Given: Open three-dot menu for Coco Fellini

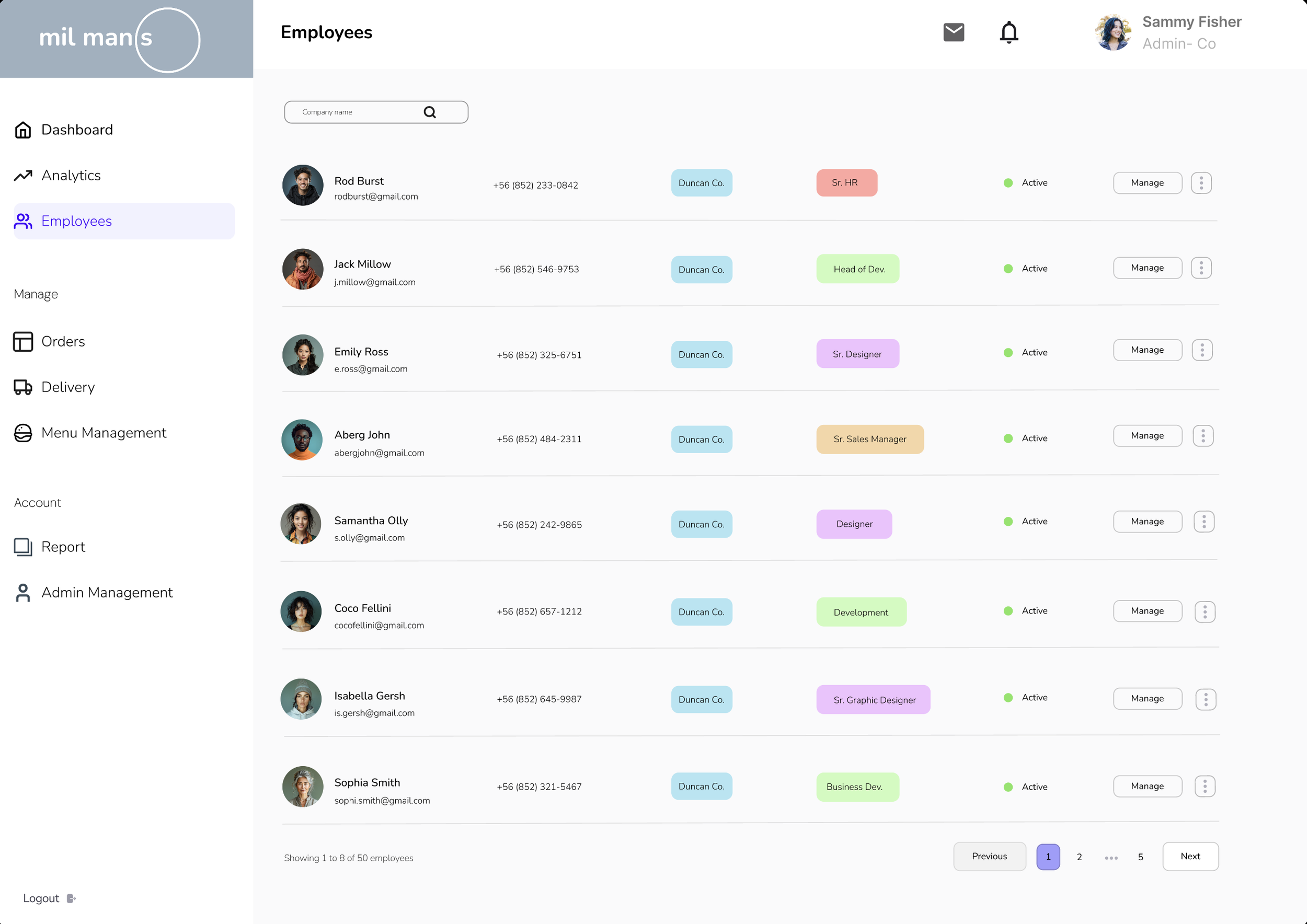Looking at the screenshot, I should click(x=1205, y=611).
